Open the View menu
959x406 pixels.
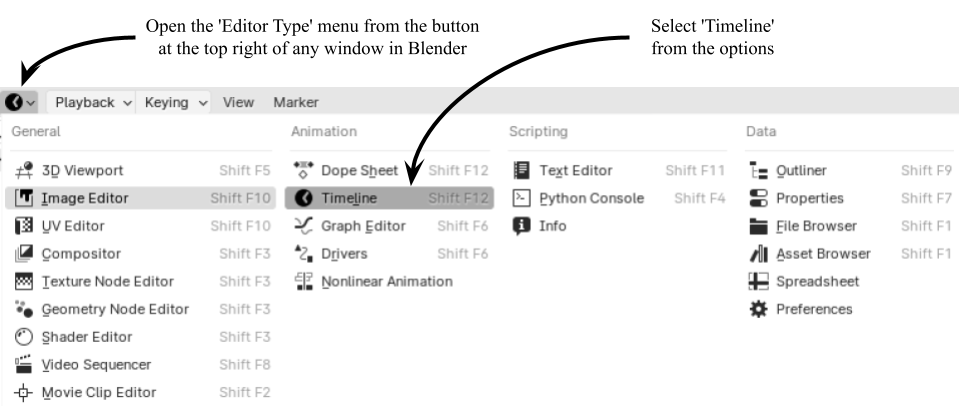[238, 102]
